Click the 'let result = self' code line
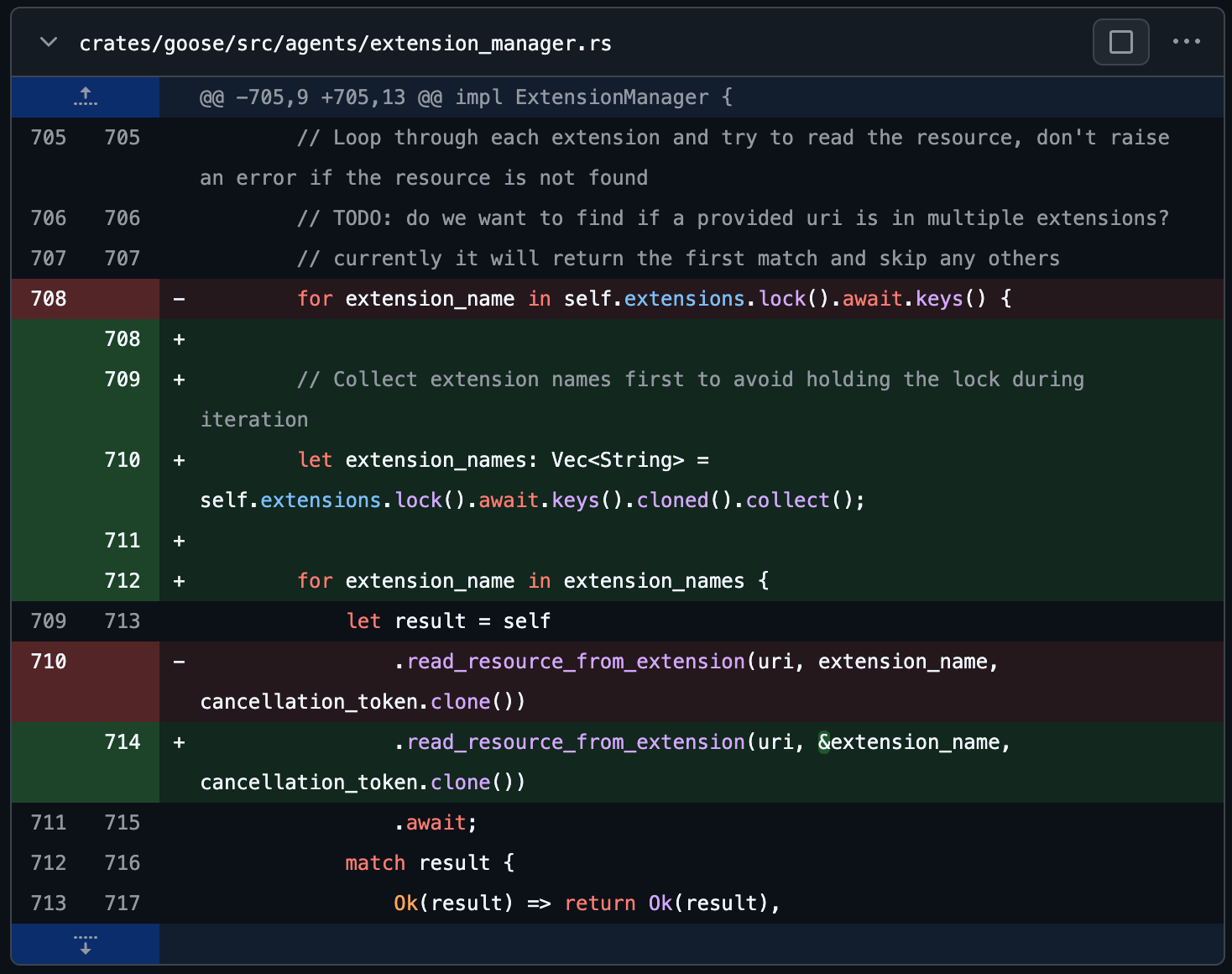This screenshot has width=1232, height=974. (x=447, y=621)
